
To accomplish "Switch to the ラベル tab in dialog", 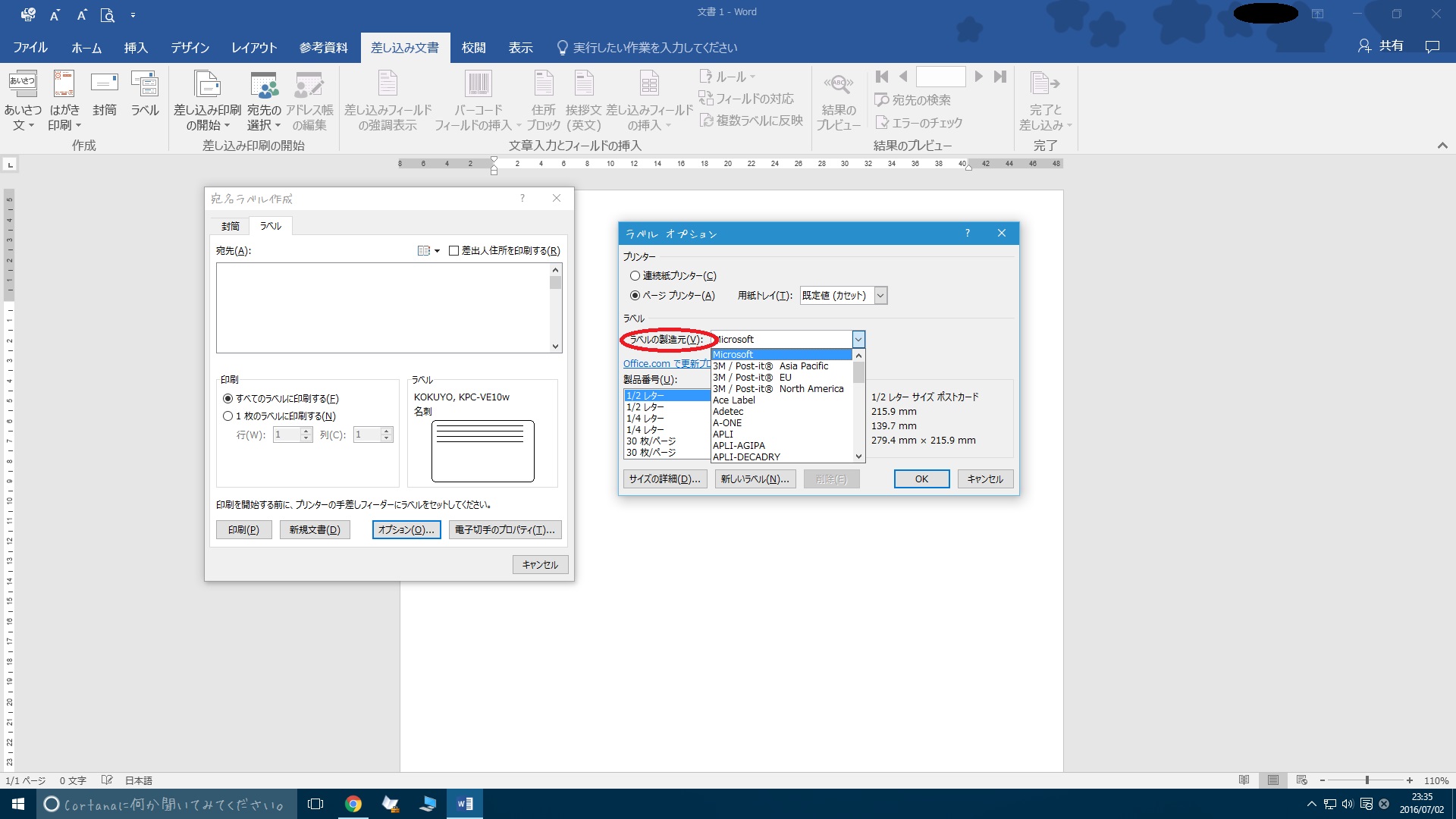I will click(x=271, y=226).
